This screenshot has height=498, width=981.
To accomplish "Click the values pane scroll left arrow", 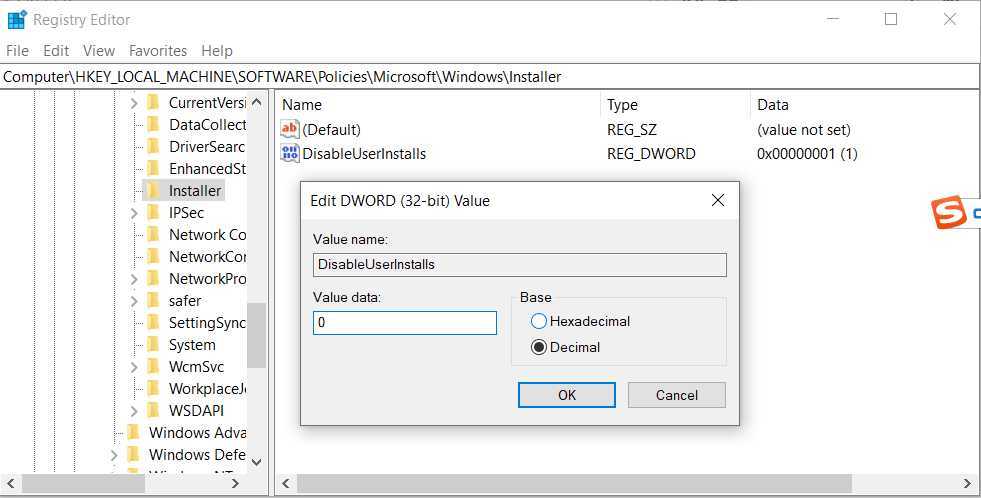I will click(x=286, y=483).
